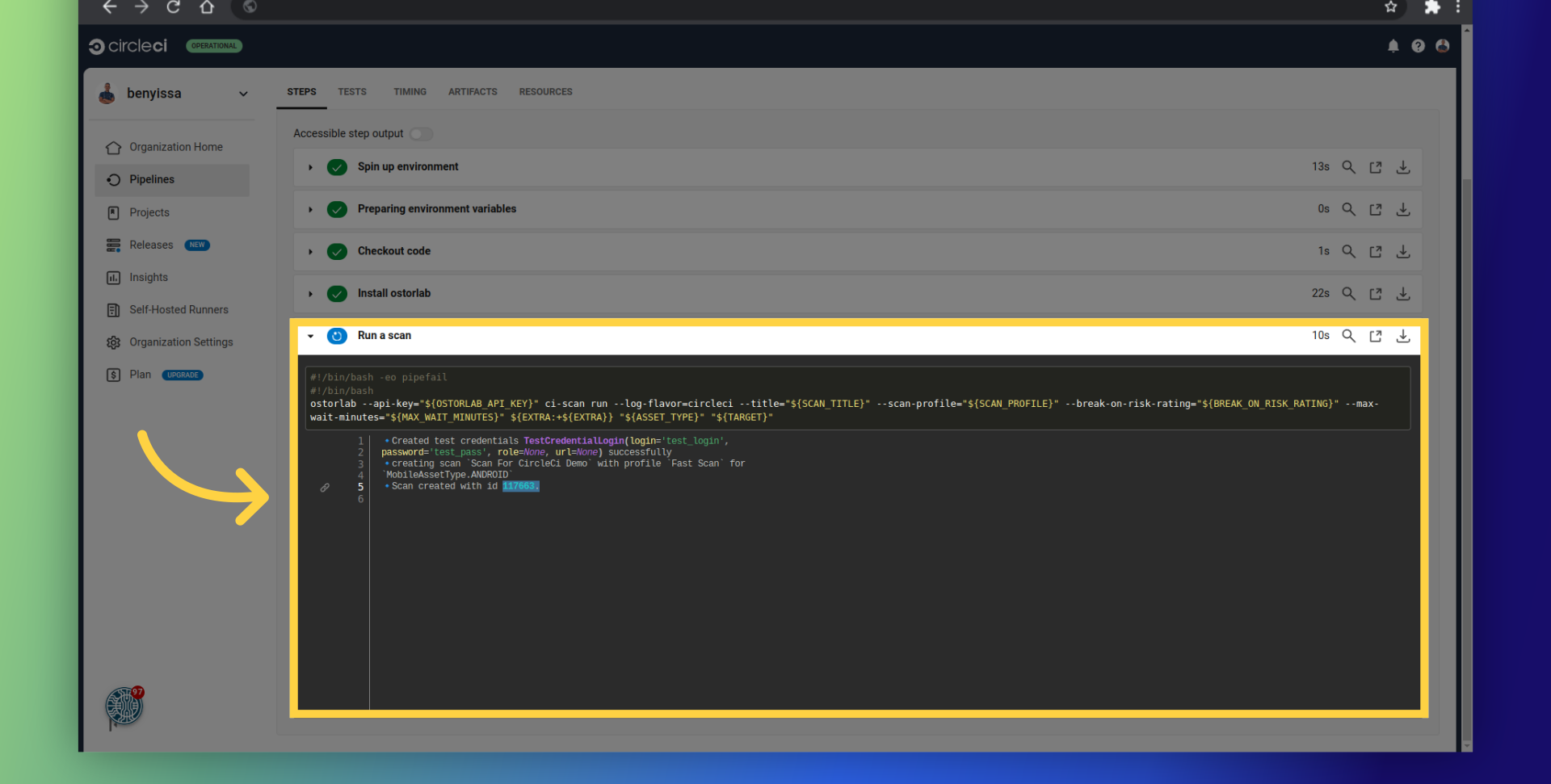Expand the Spin up environment step

point(310,167)
